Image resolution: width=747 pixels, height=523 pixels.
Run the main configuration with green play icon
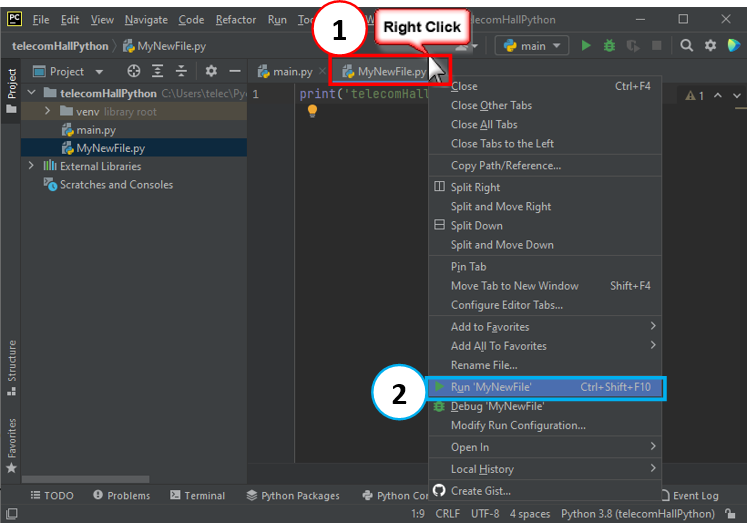click(586, 46)
